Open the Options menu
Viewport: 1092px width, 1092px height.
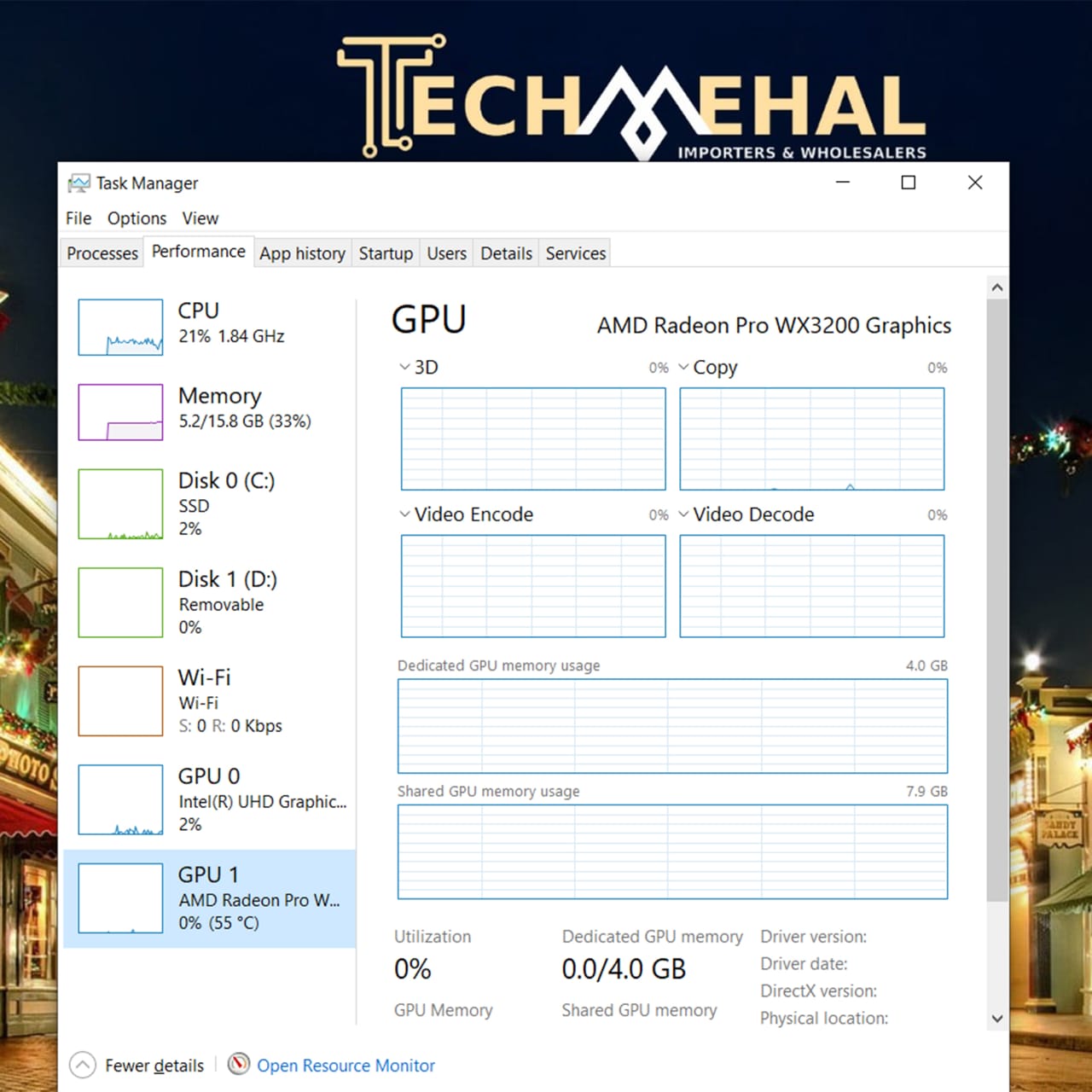136,218
